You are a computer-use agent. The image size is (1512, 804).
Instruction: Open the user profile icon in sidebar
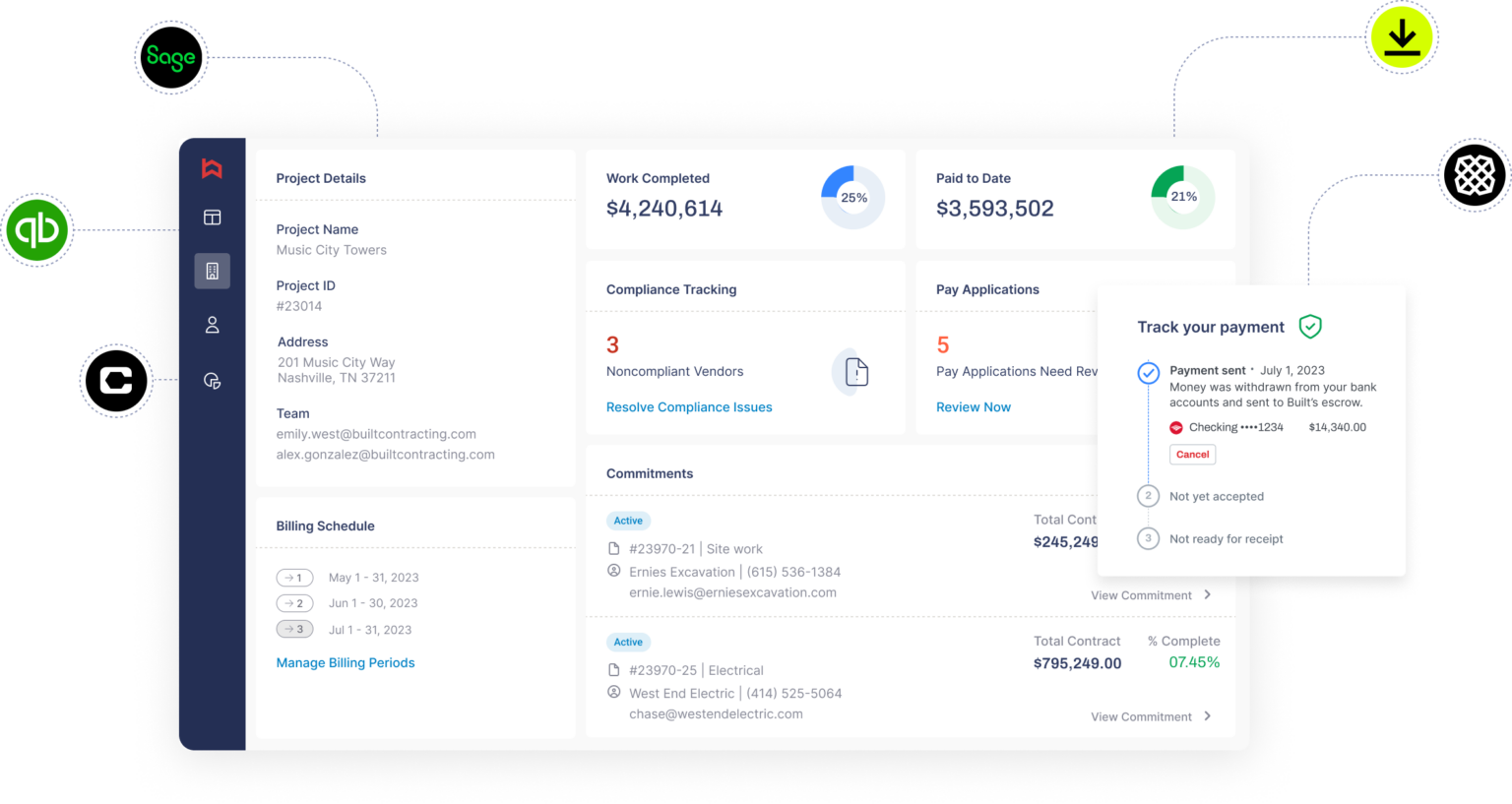pyautogui.click(x=212, y=324)
